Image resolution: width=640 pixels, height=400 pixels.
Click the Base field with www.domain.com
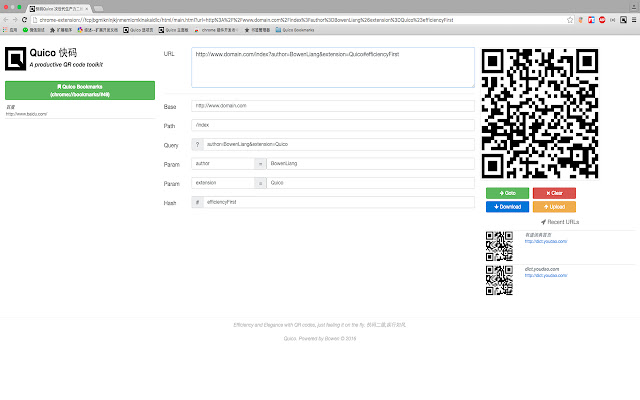tap(333, 106)
